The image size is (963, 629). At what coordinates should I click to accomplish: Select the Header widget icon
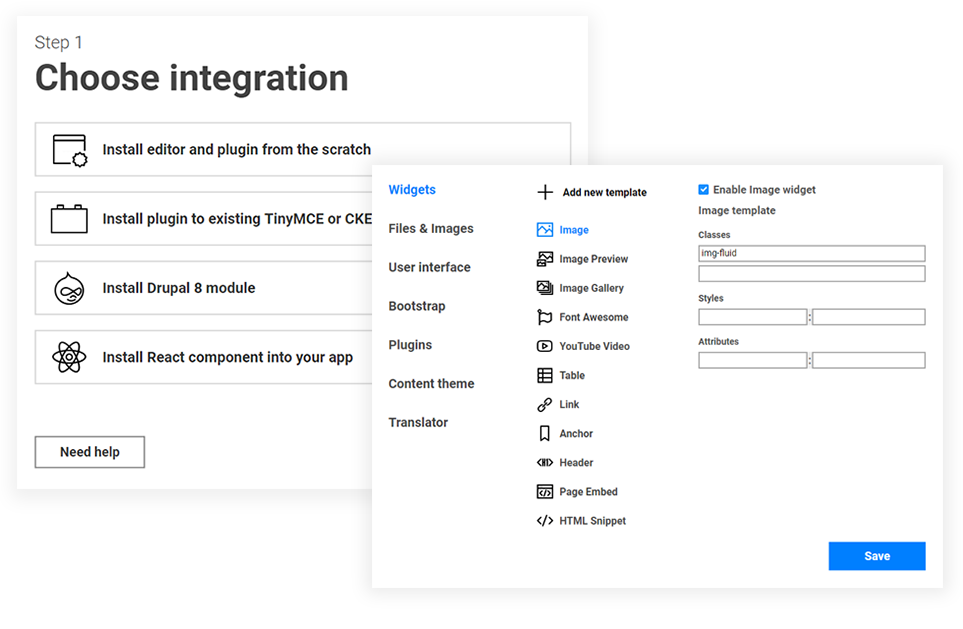pyautogui.click(x=545, y=463)
